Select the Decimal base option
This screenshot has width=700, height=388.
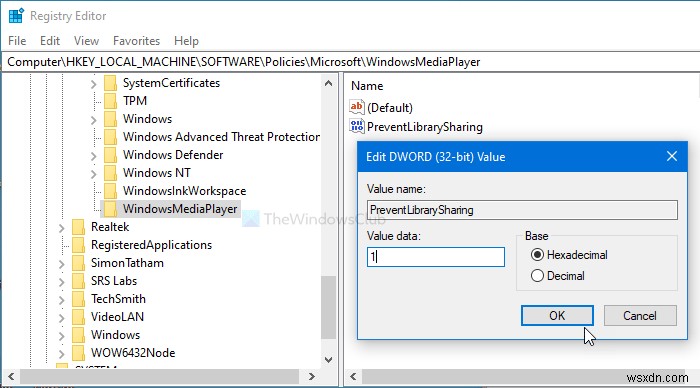coord(538,275)
